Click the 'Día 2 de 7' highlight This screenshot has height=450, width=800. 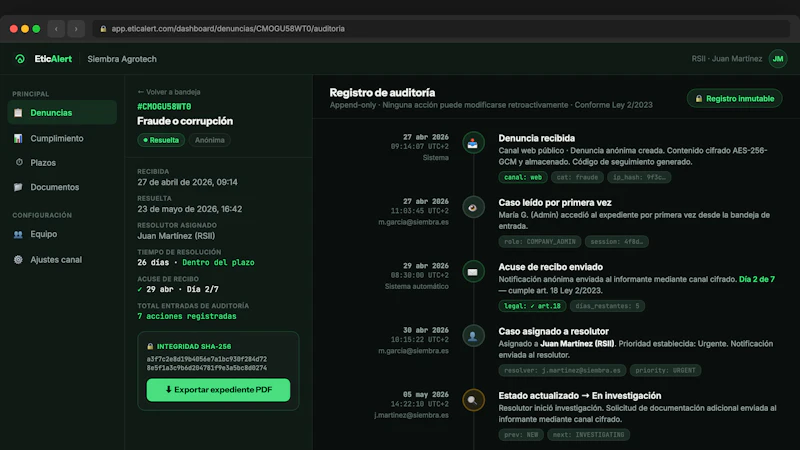pos(757,279)
